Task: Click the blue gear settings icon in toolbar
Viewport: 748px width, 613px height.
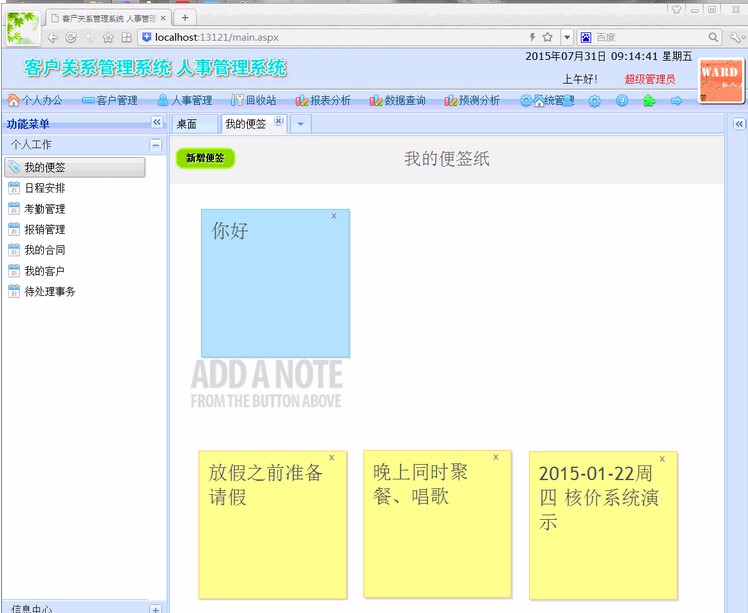Action: [595, 101]
